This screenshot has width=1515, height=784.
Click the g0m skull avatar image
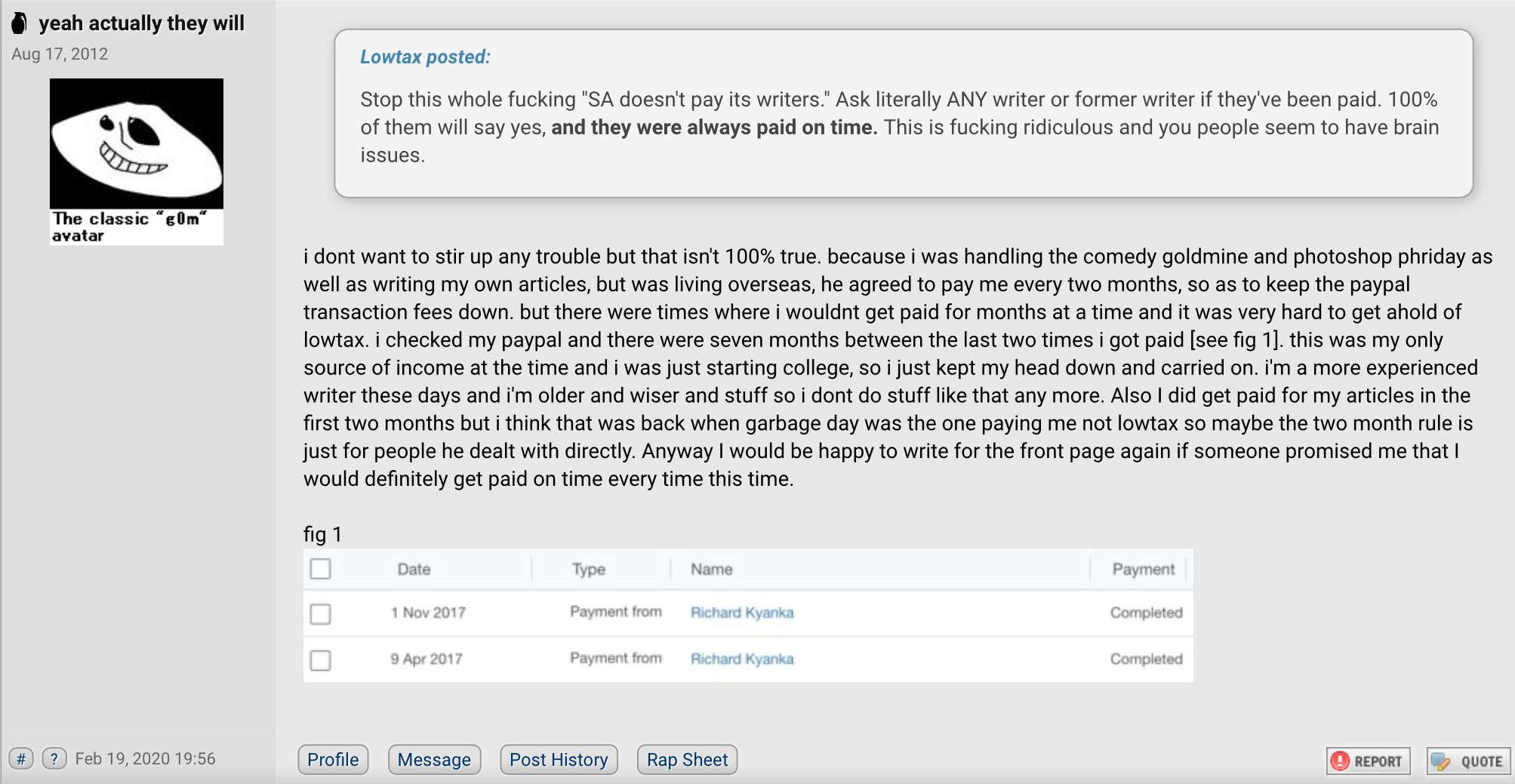[x=137, y=143]
